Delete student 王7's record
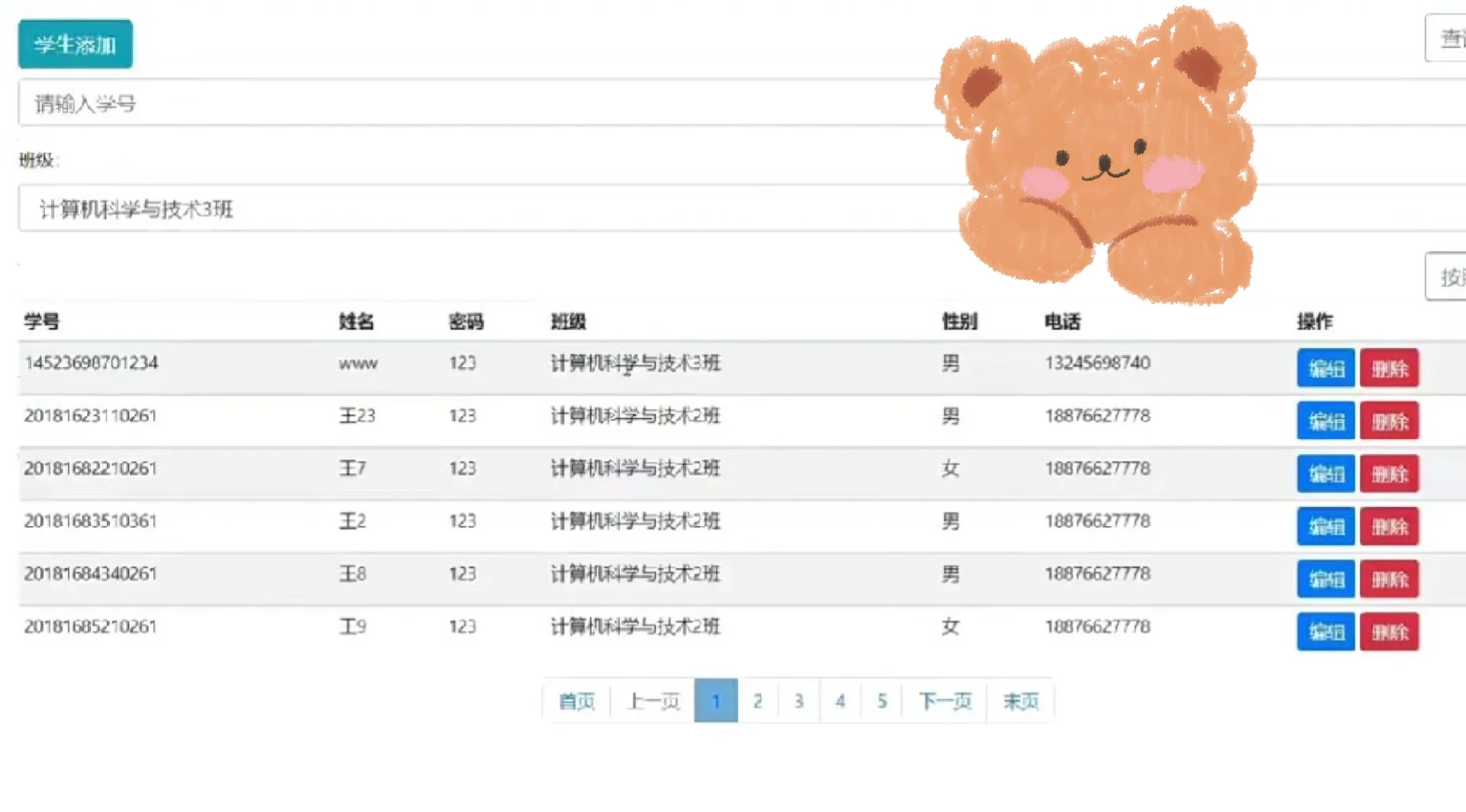The height and width of the screenshot is (812, 1466). pyautogui.click(x=1389, y=473)
